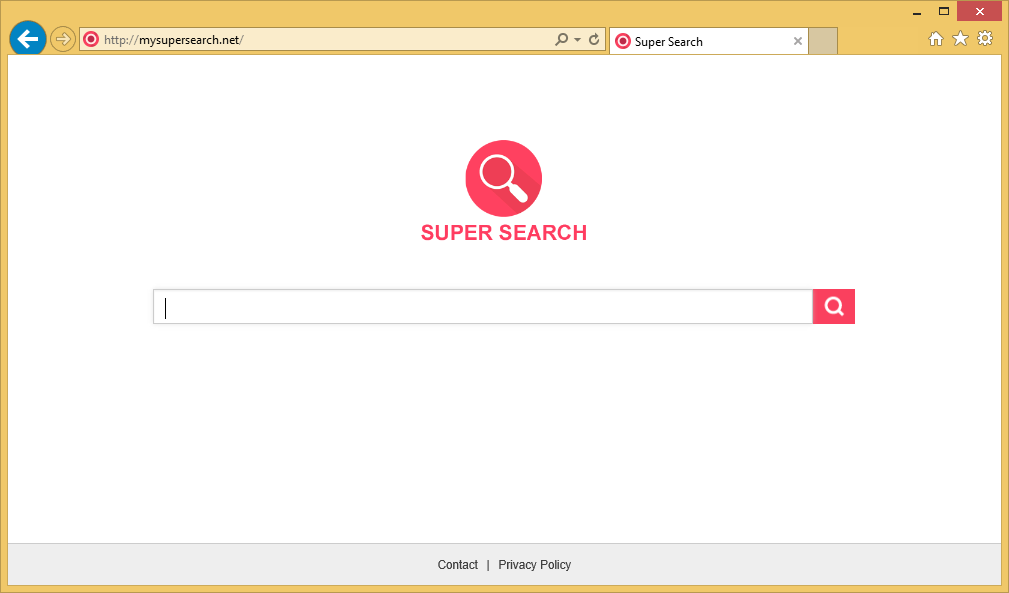Focus the Super Search query field
This screenshot has width=1009, height=593.
(483, 307)
